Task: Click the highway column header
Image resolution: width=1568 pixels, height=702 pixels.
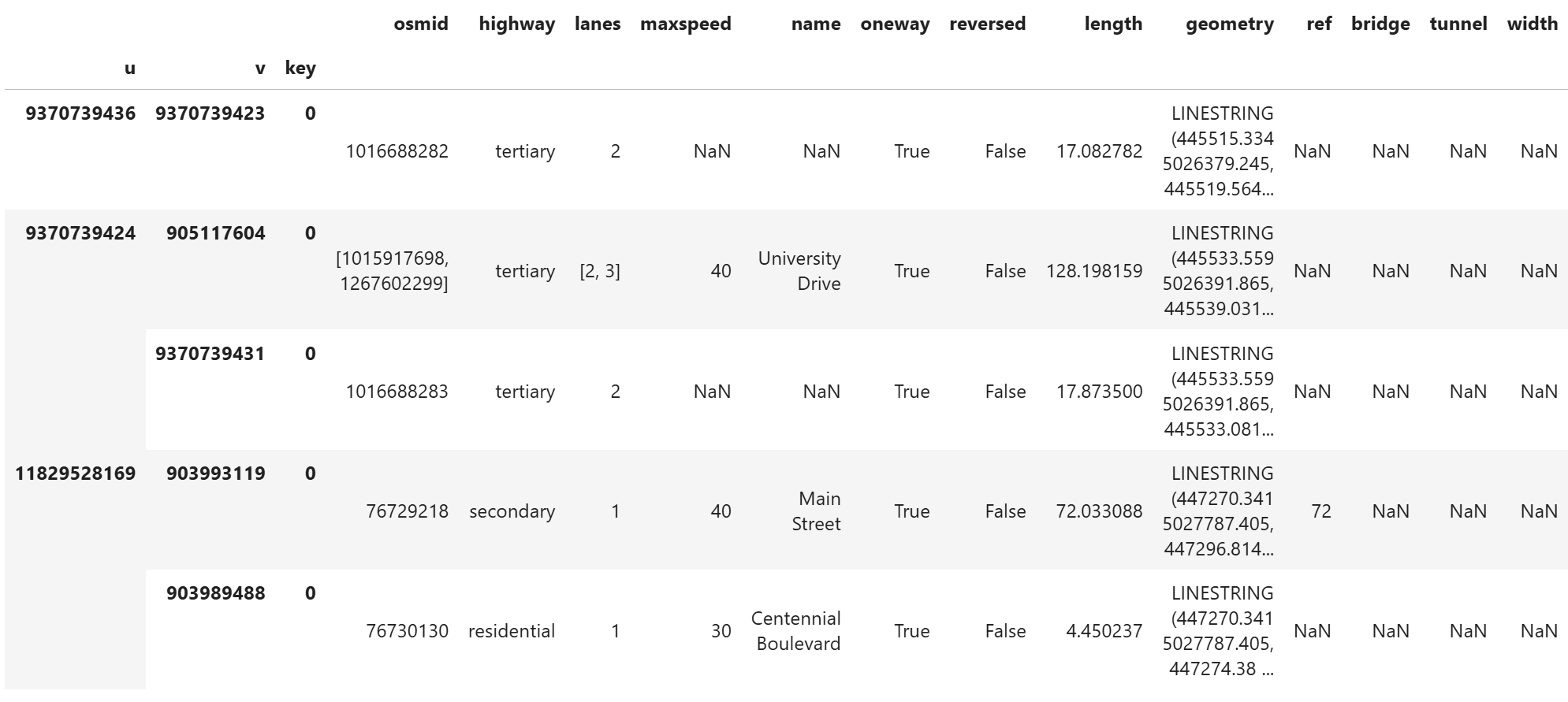Action: point(516,24)
